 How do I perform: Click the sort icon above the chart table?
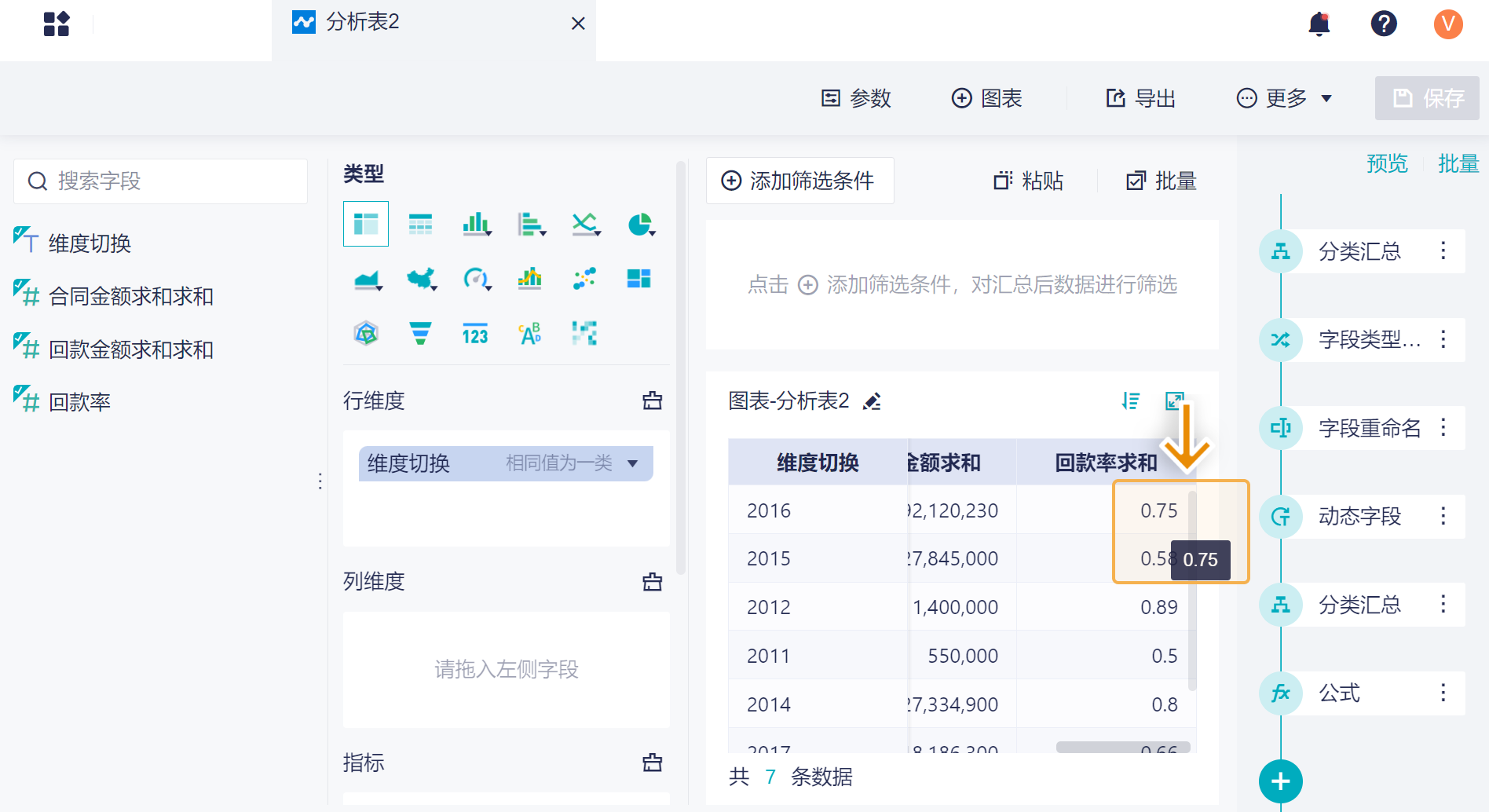pos(1131,401)
